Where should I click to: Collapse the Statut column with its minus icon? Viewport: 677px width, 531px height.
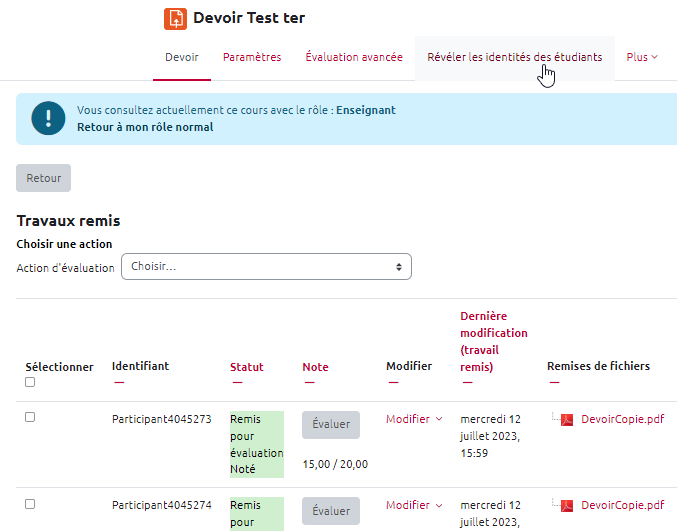click(x=236, y=382)
